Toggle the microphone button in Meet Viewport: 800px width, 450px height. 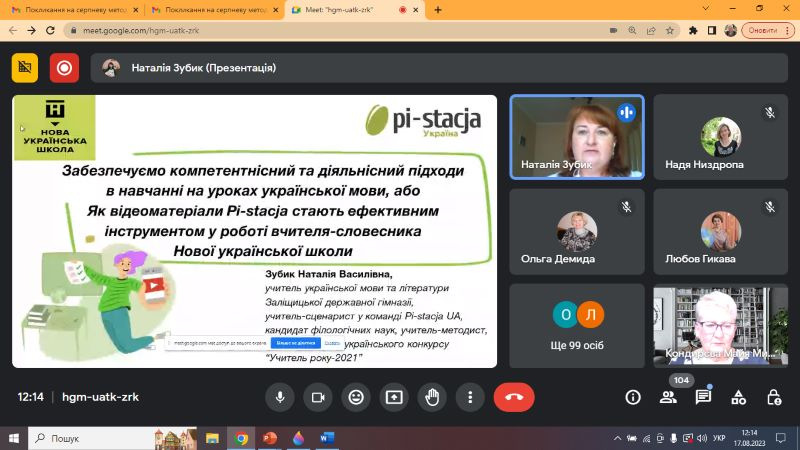pos(280,397)
